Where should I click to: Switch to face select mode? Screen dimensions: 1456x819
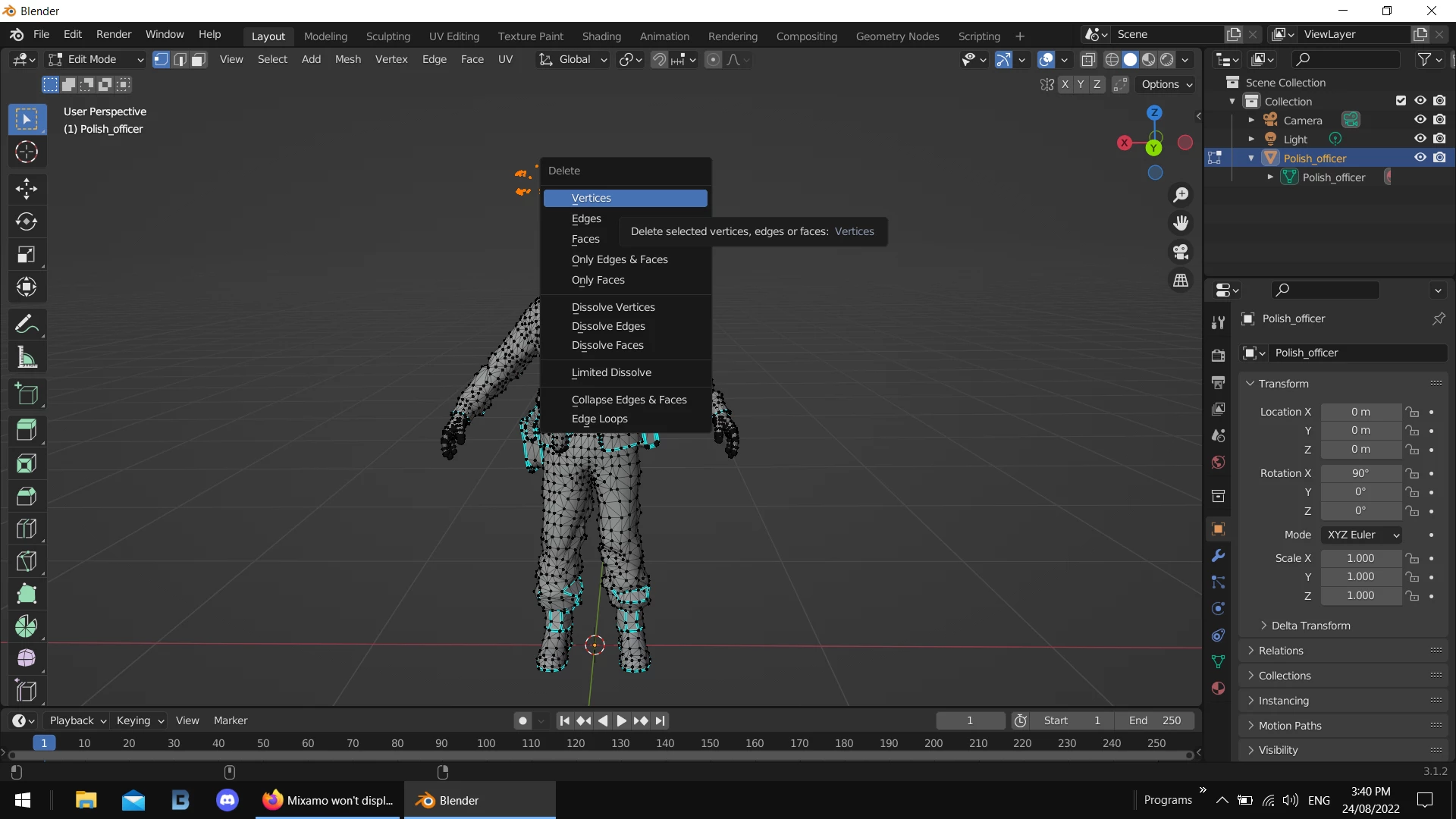point(199,60)
